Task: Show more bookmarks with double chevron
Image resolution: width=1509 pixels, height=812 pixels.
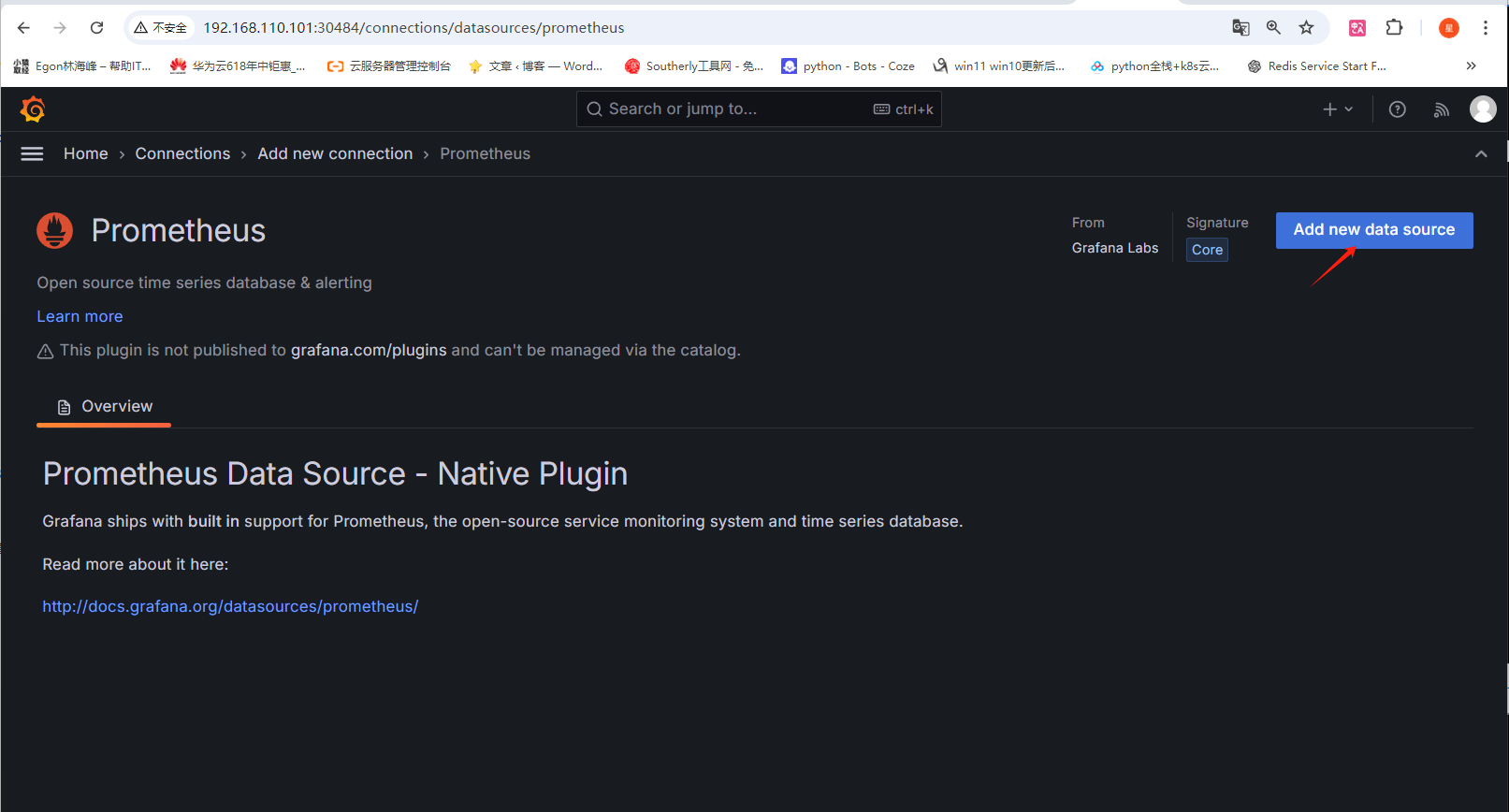Action: (1472, 66)
